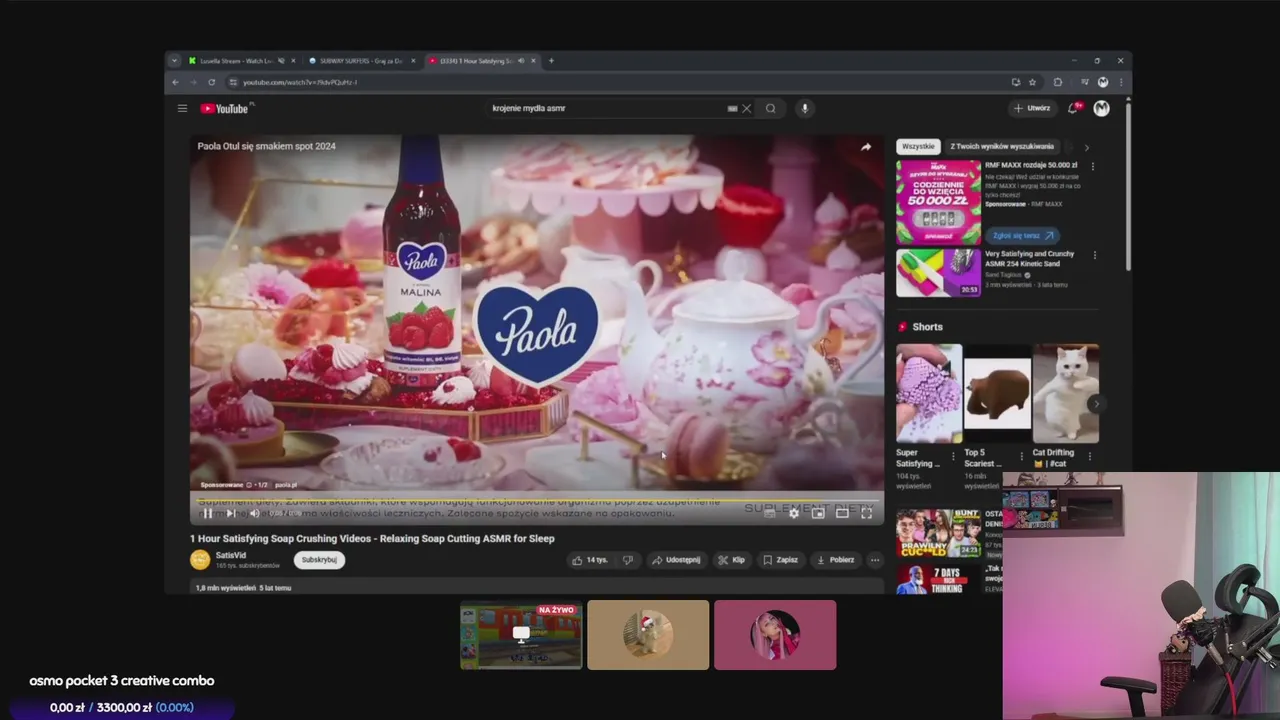Select the Z Twoich wyników wyszukiwania chip
Screen dimensions: 1280x720
click(1002, 147)
